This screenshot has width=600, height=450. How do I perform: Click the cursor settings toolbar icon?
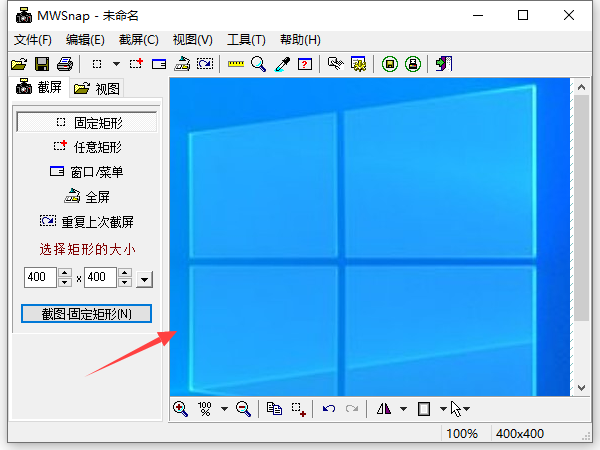(336, 64)
